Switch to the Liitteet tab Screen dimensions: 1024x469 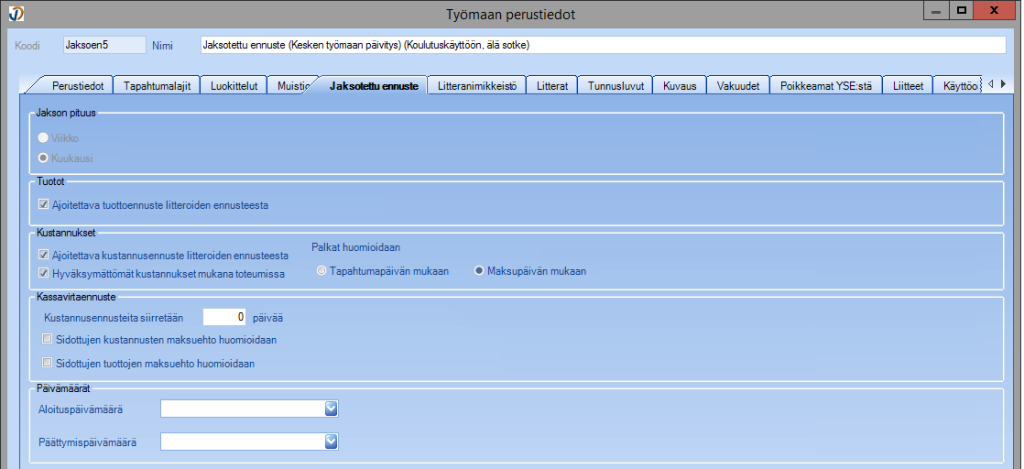click(x=908, y=86)
